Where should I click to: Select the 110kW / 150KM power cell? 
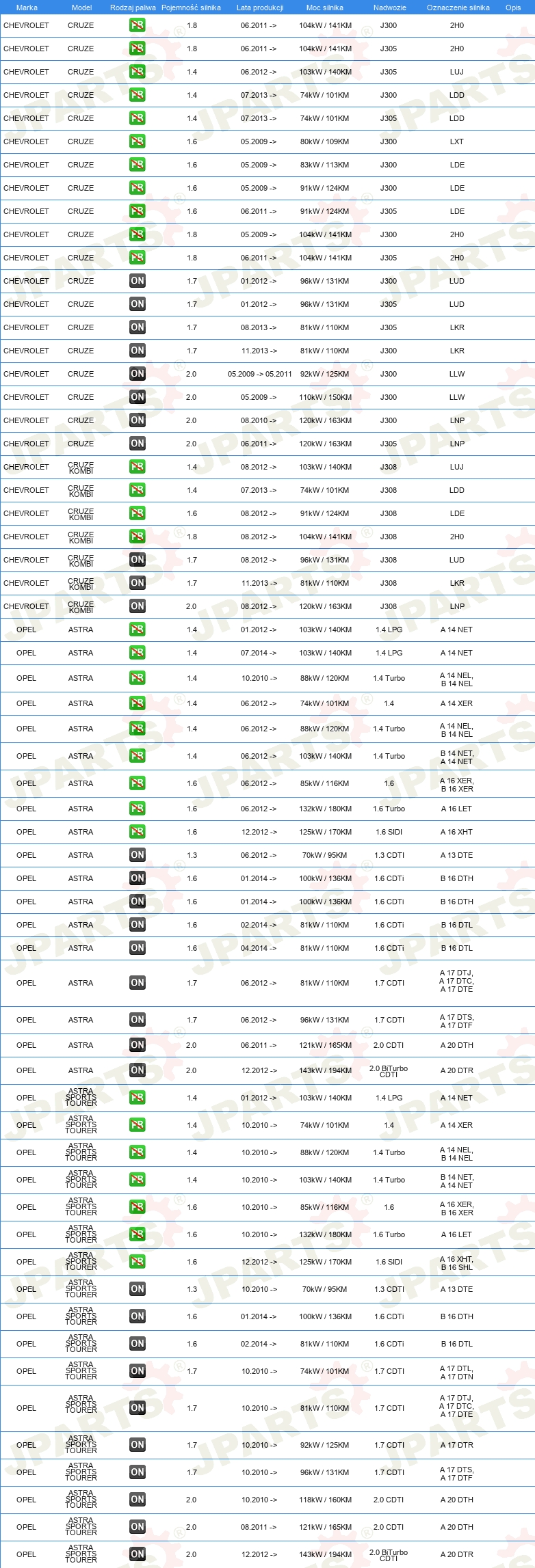325,397
